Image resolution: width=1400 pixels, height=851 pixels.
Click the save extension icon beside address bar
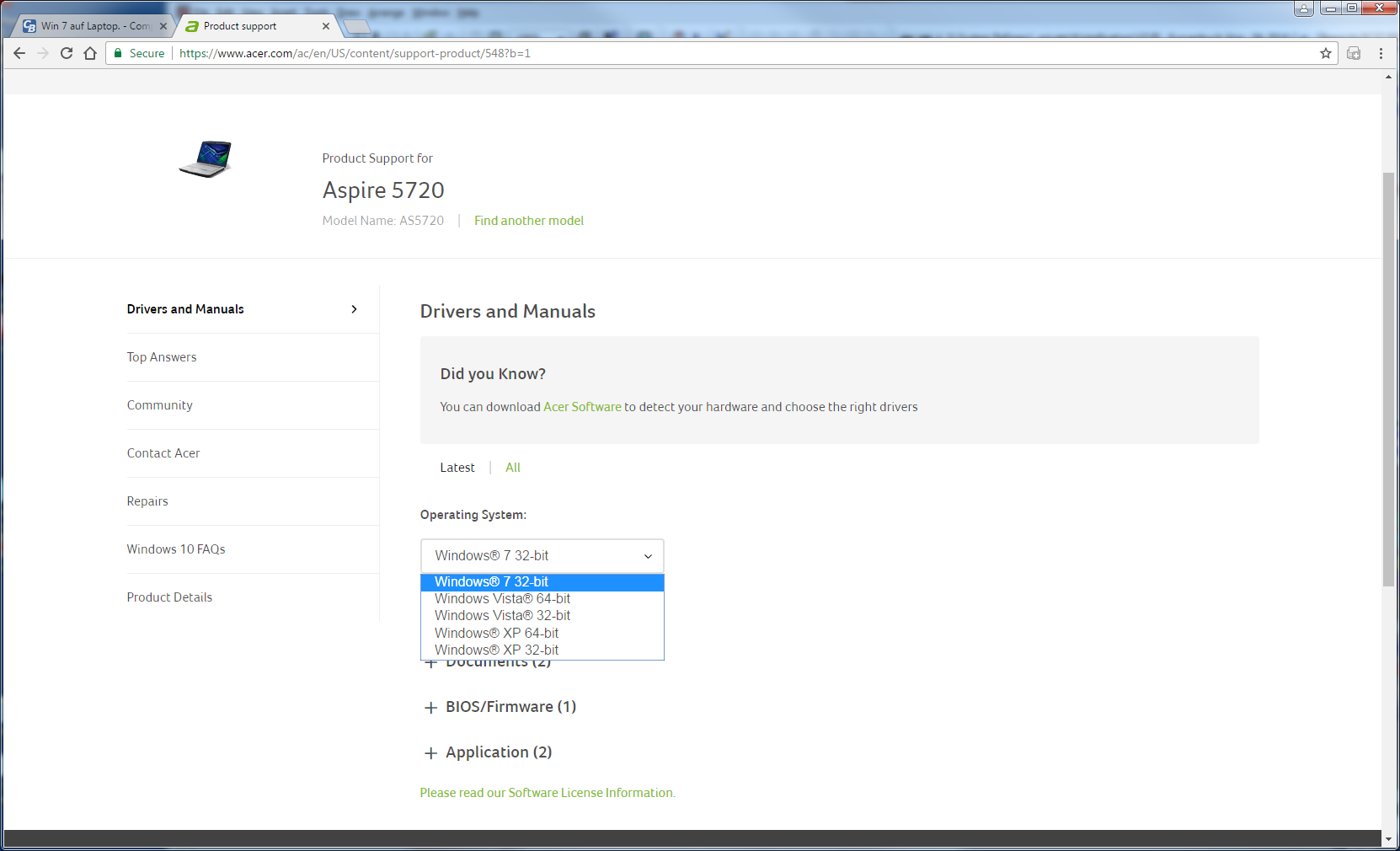pyautogui.click(x=1354, y=53)
